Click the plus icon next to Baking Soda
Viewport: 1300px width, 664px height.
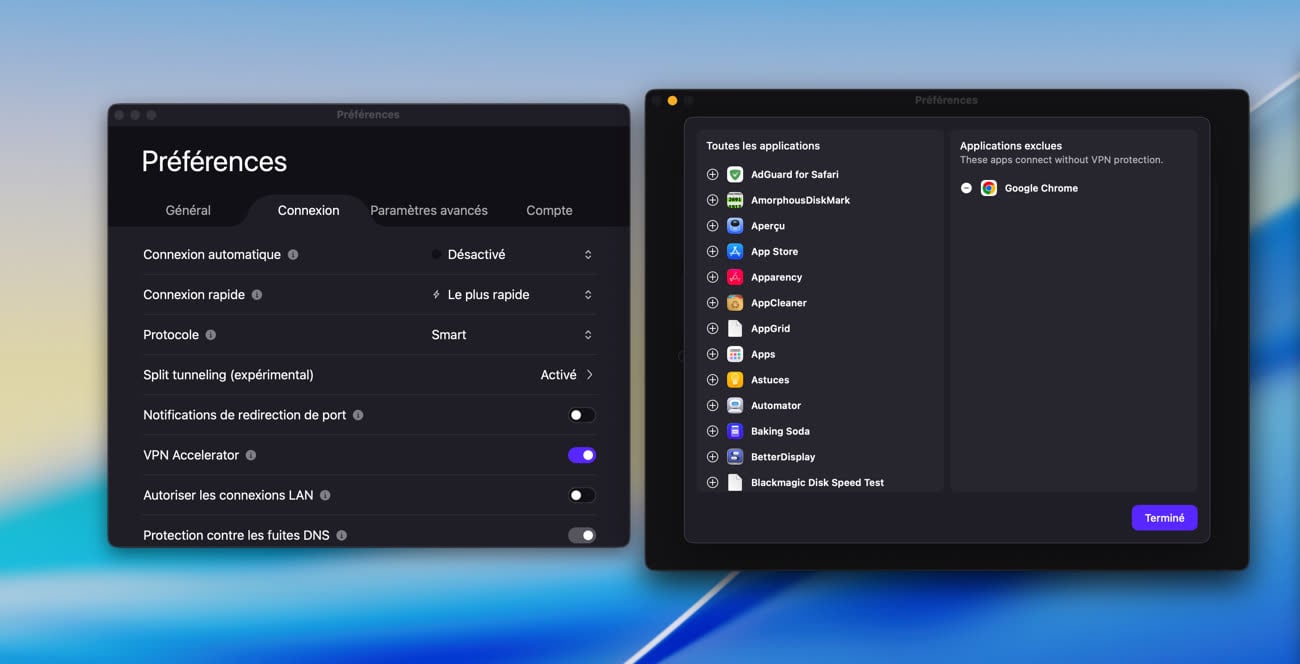[x=712, y=431]
